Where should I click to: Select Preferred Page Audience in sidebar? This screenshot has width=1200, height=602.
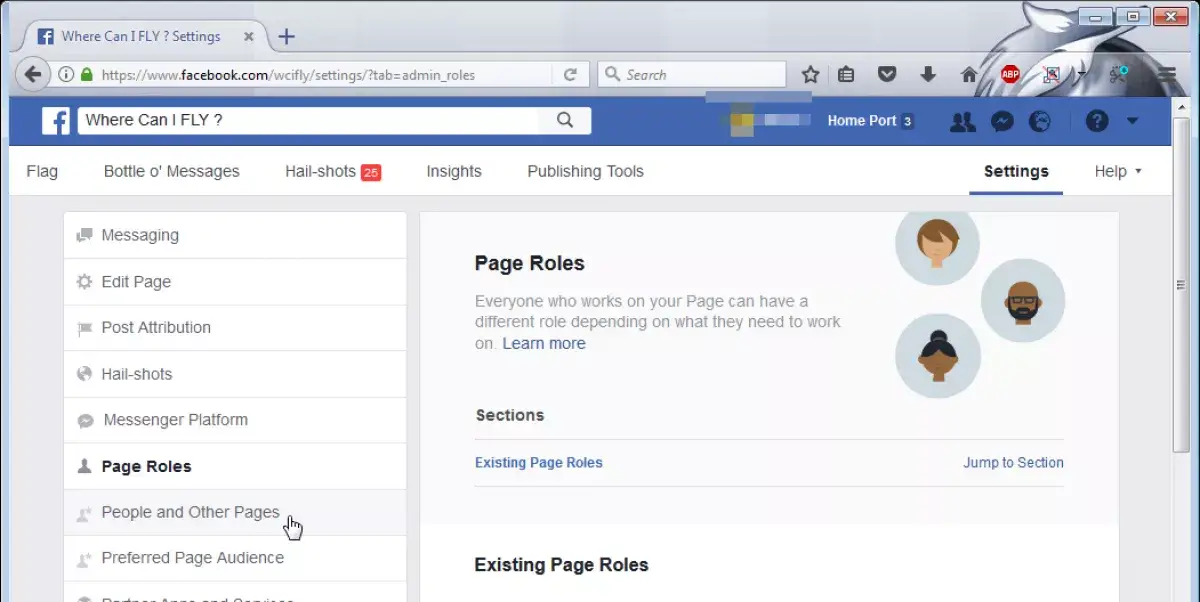pyautogui.click(x=235, y=558)
